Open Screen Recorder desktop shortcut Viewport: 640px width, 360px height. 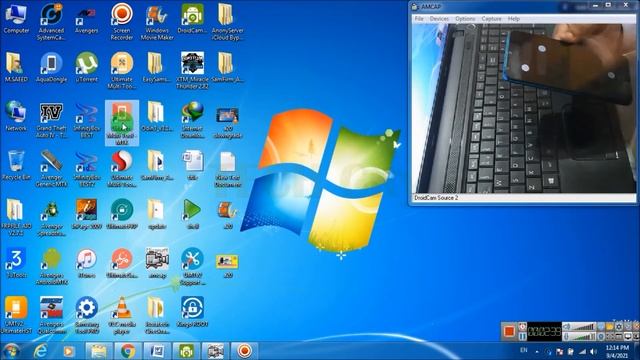[x=122, y=22]
